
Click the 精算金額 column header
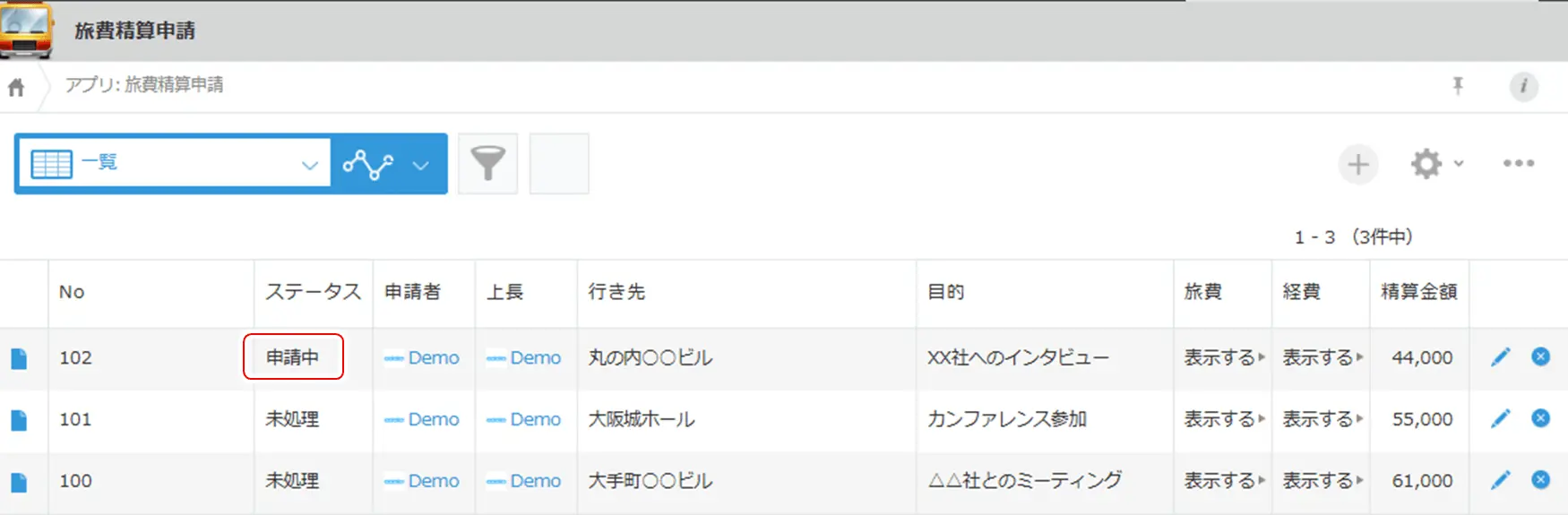coord(1418,292)
